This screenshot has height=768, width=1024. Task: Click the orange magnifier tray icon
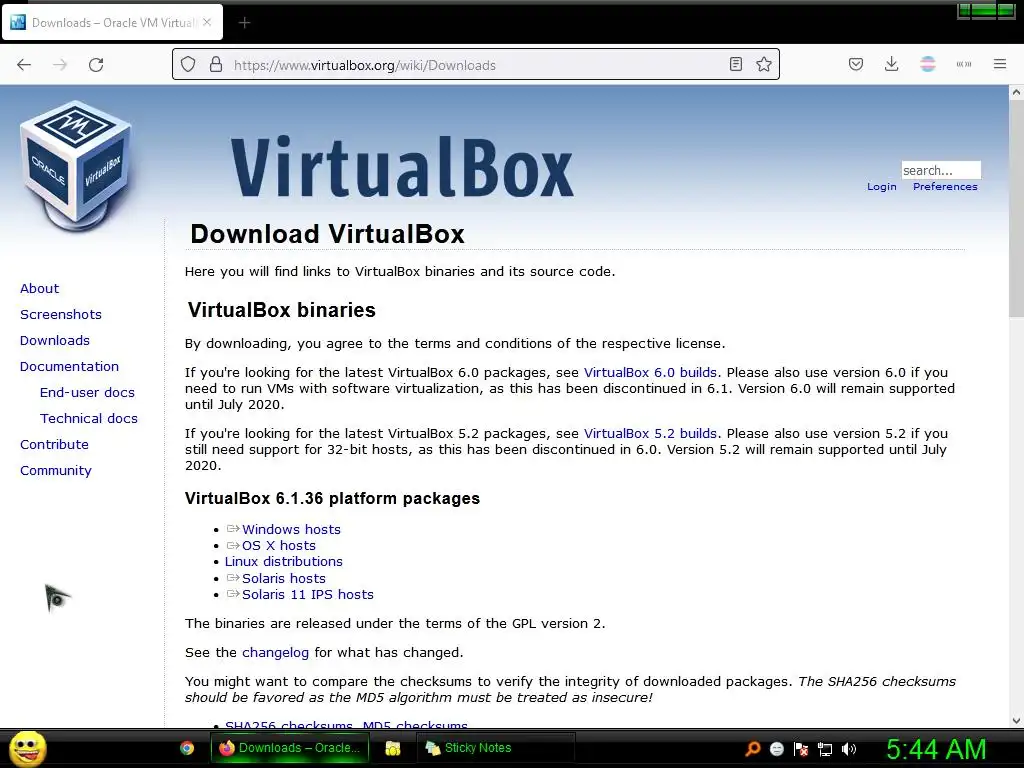[752, 749]
